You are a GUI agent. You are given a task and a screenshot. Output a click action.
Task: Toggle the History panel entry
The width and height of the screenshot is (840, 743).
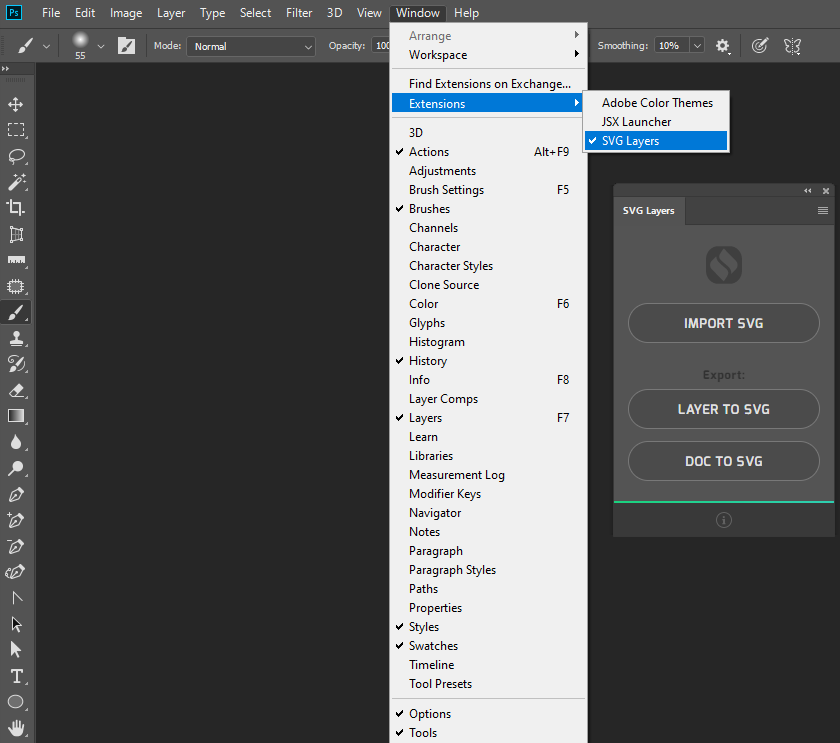489,361
